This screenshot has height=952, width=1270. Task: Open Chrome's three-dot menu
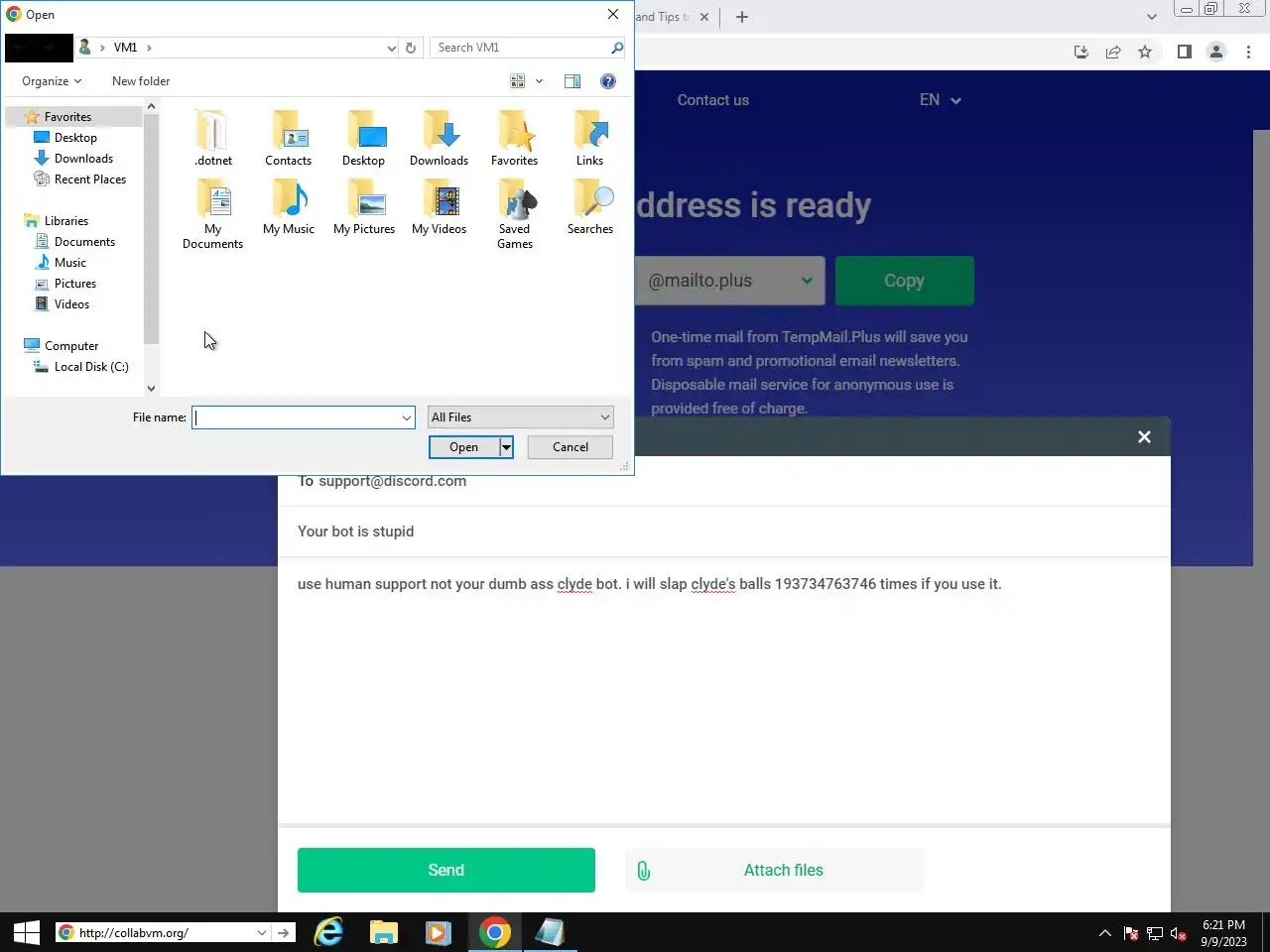click(x=1248, y=52)
